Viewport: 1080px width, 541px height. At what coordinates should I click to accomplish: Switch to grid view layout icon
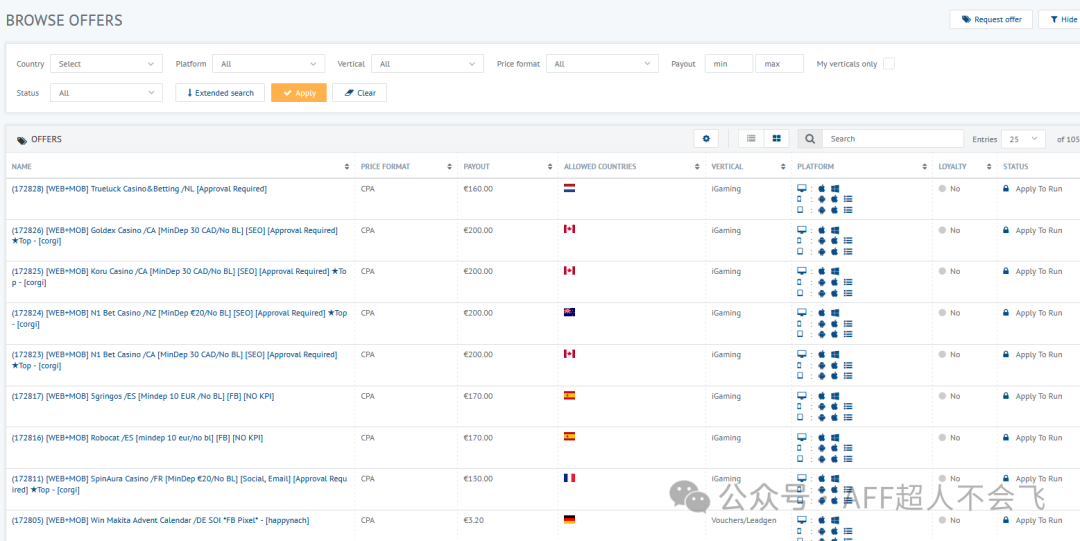tap(777, 139)
